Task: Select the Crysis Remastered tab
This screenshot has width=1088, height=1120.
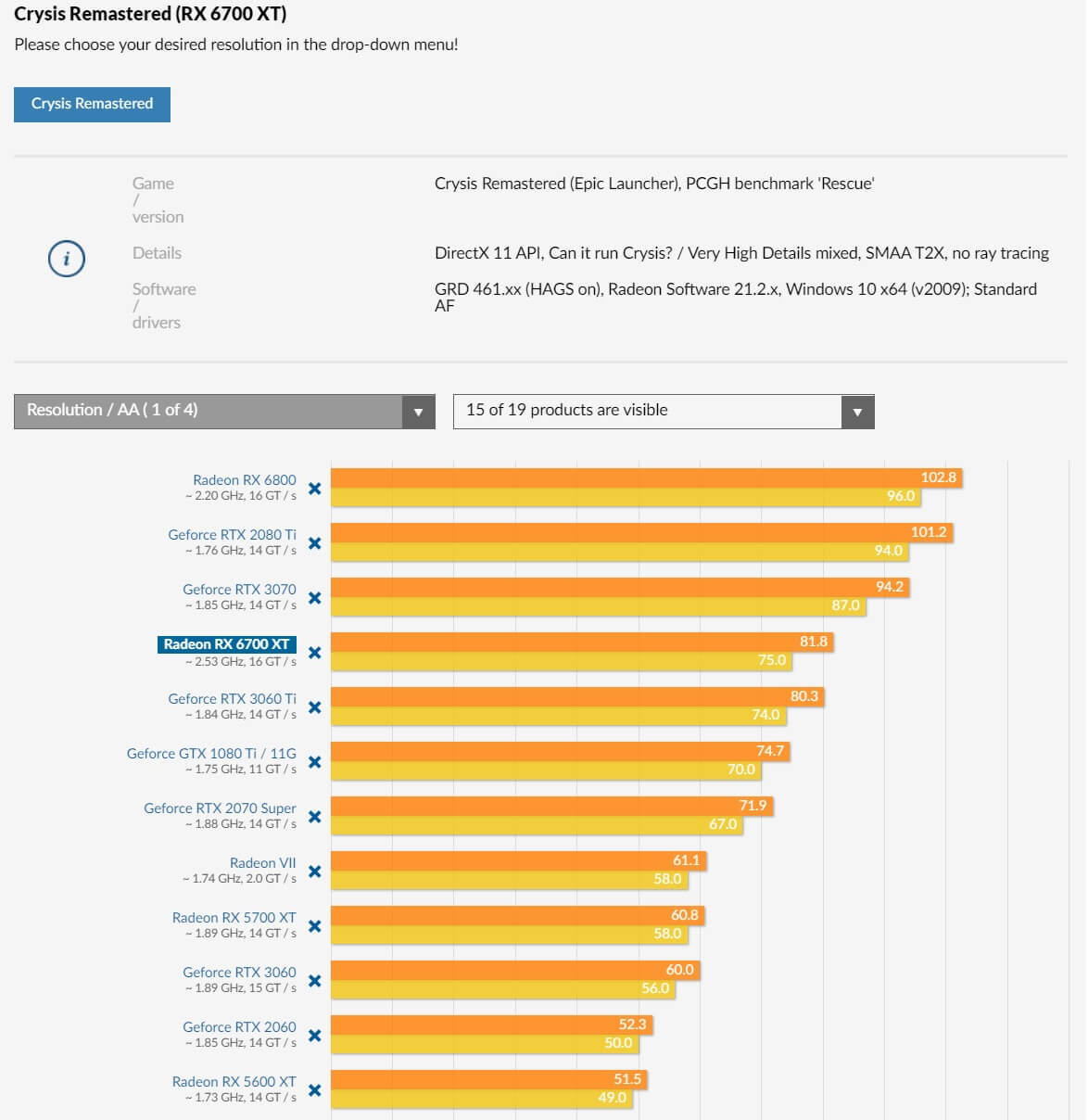Action: 92,104
